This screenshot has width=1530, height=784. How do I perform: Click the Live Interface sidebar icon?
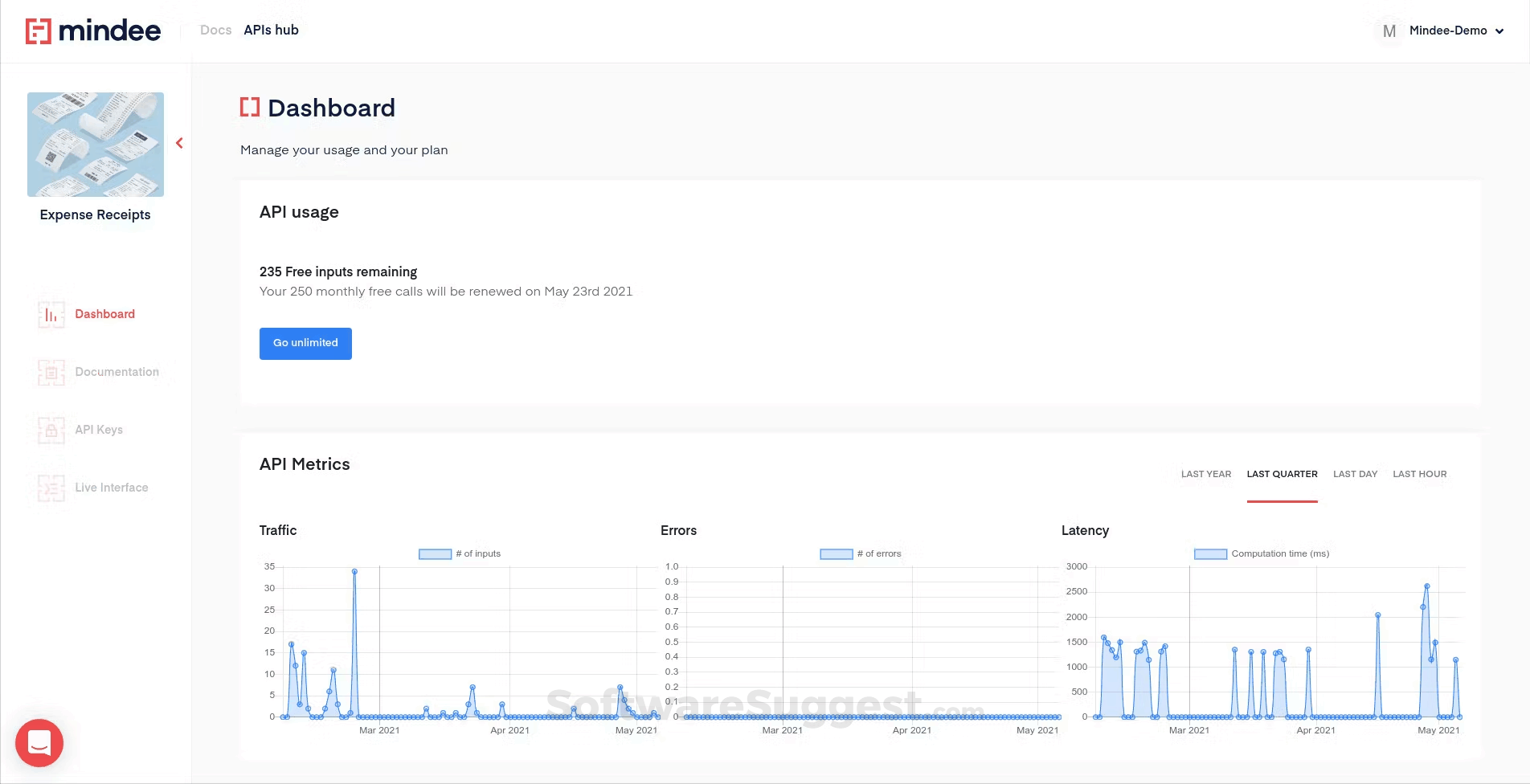[x=51, y=488]
